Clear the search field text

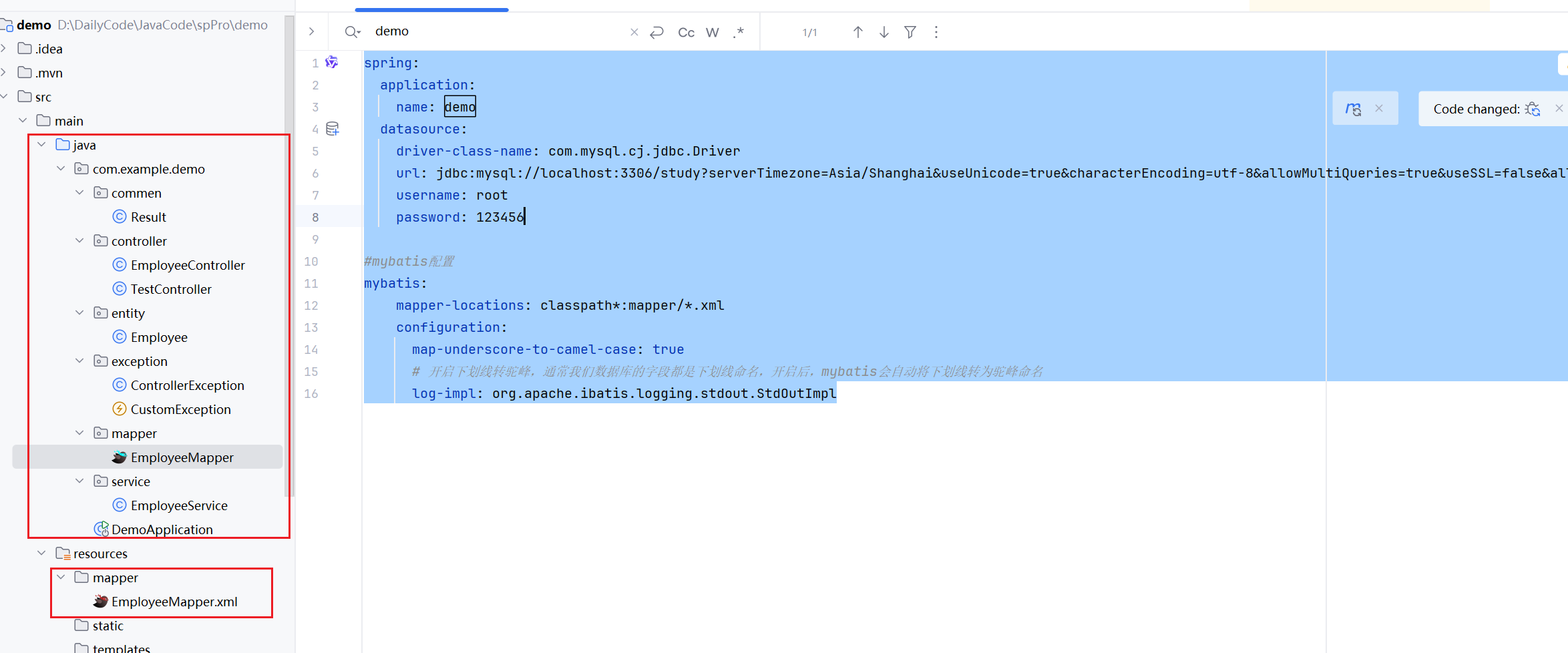(634, 32)
